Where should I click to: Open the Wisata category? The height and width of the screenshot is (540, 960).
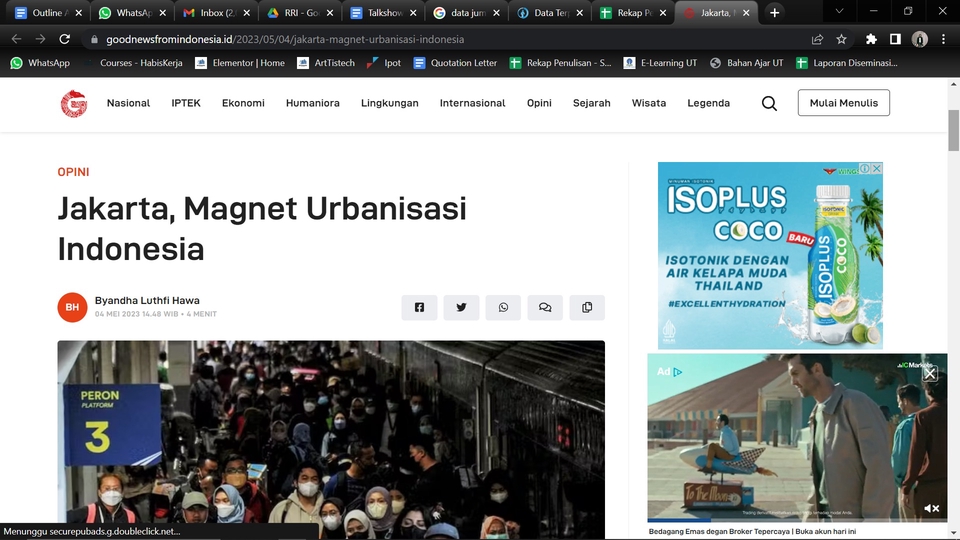649,103
